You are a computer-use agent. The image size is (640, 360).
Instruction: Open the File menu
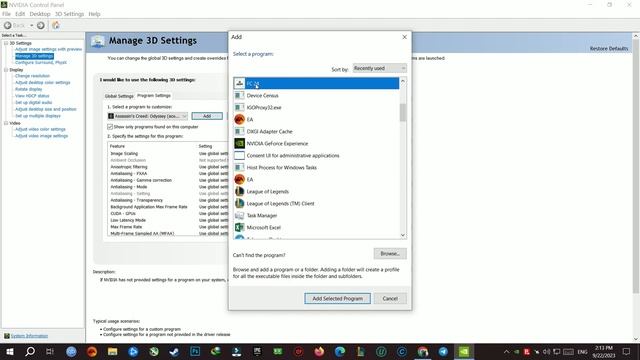click(x=6, y=14)
